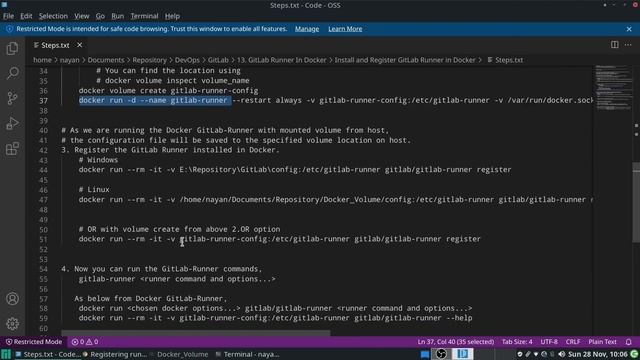Switch to Registering run... taskbar window
This screenshot has width=640, height=360.
115,354
